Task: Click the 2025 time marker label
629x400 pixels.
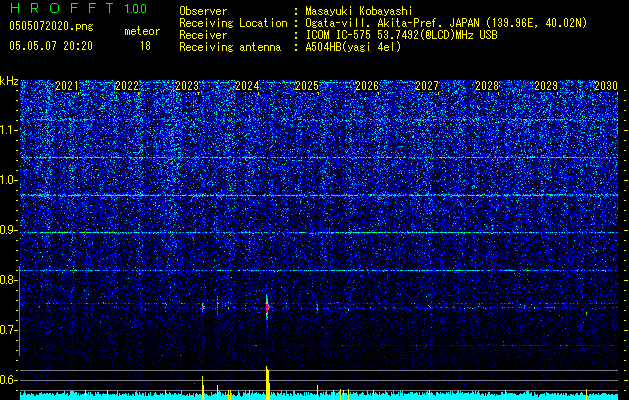Action: pos(307,86)
